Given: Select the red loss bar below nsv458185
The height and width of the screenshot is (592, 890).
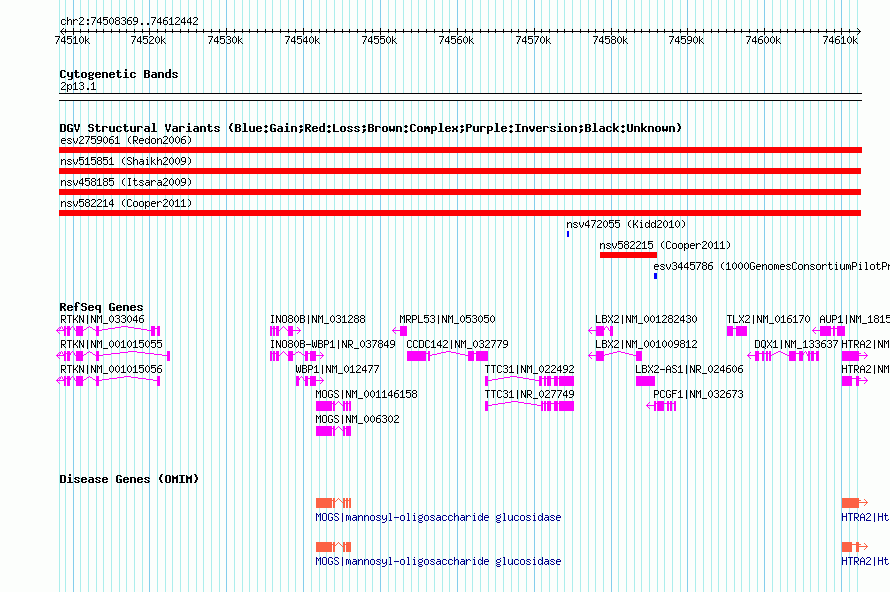Looking at the screenshot, I should [x=460, y=192].
